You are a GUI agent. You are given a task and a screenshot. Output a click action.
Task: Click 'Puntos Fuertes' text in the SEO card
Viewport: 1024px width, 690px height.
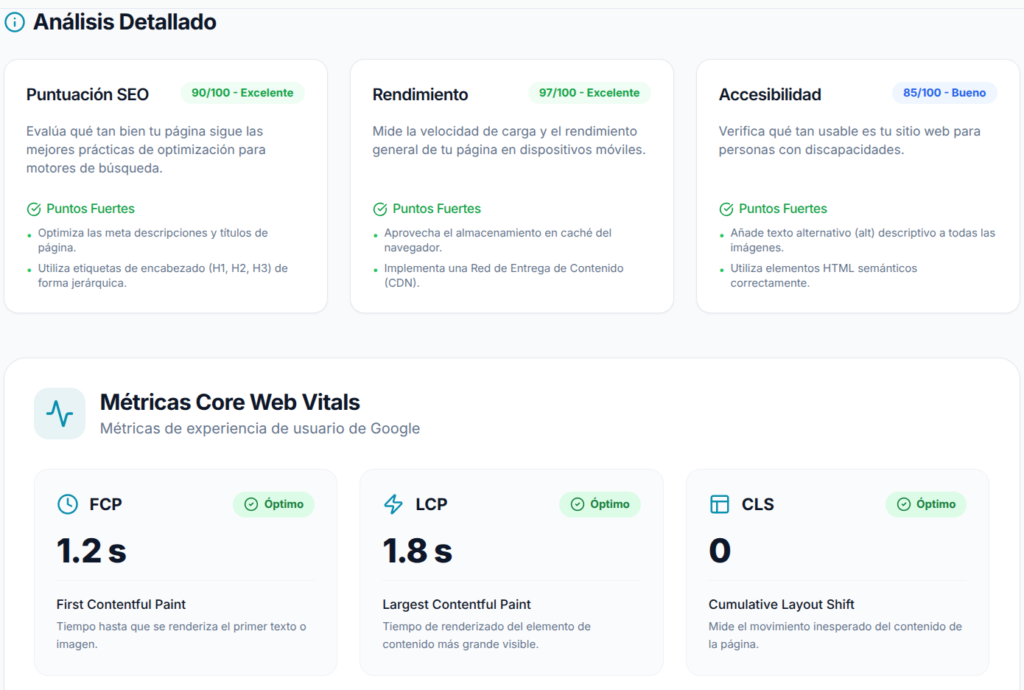90,209
